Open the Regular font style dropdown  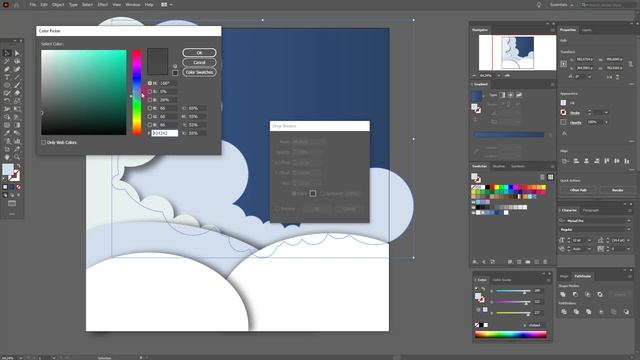point(629,230)
